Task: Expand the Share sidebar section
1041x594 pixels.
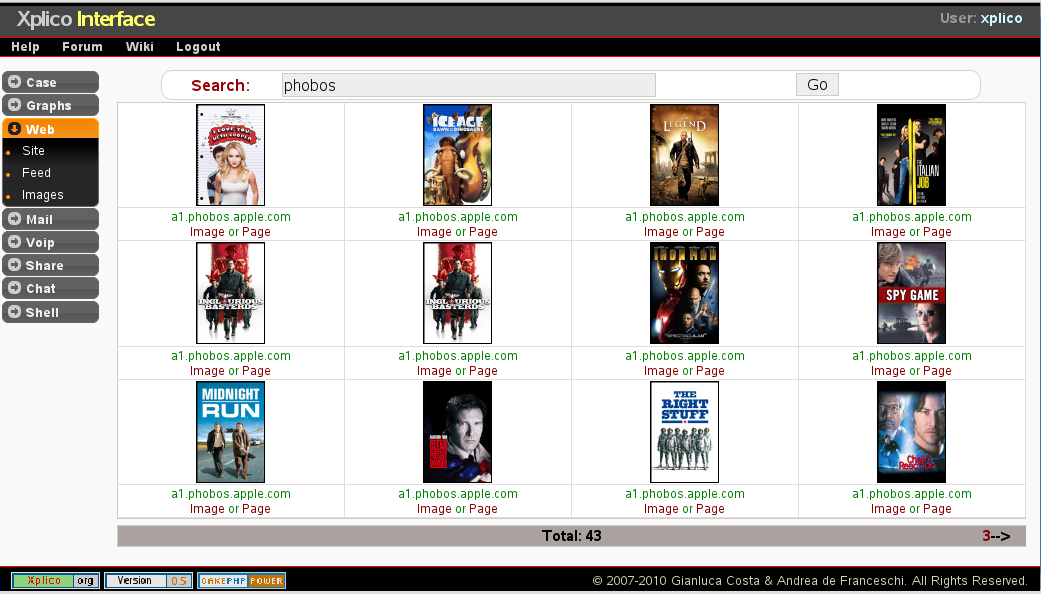Action: click(50, 265)
